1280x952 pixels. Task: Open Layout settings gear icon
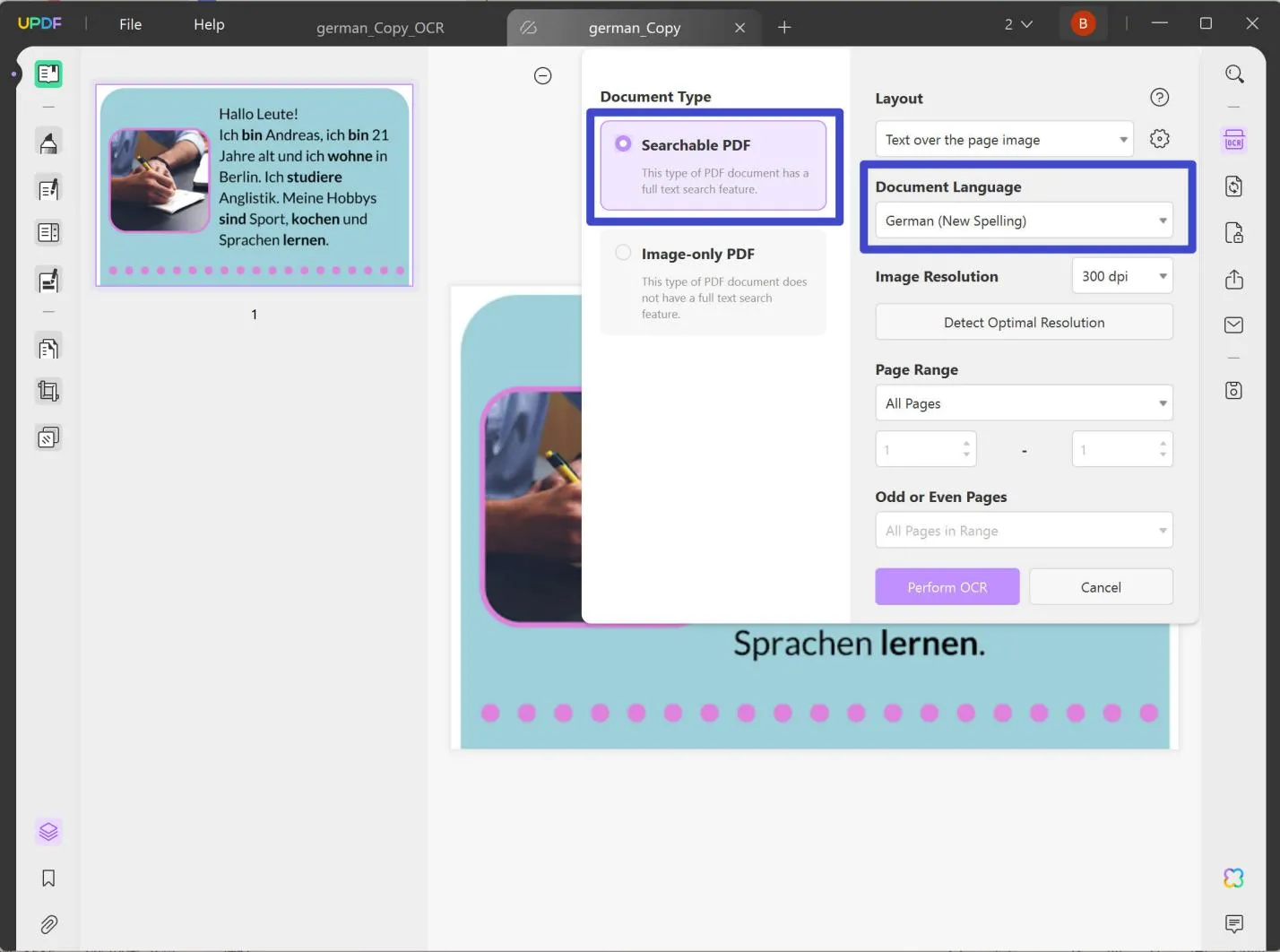point(1159,139)
